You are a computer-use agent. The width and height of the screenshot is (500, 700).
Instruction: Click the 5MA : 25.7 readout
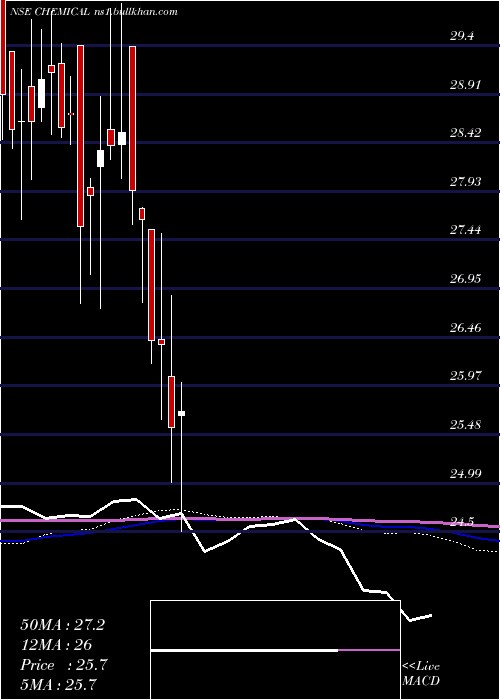coord(59,684)
